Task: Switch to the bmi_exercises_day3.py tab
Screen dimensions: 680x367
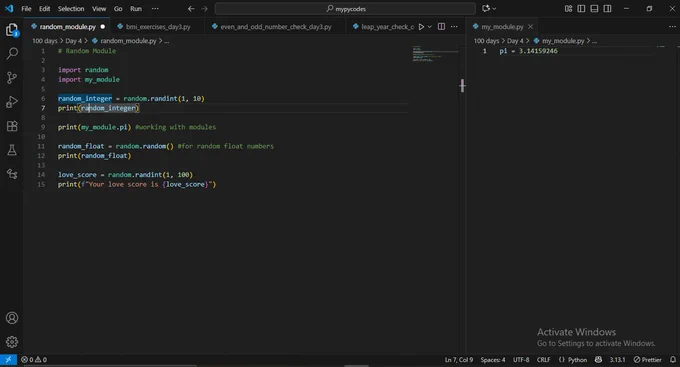Action: (x=158, y=26)
